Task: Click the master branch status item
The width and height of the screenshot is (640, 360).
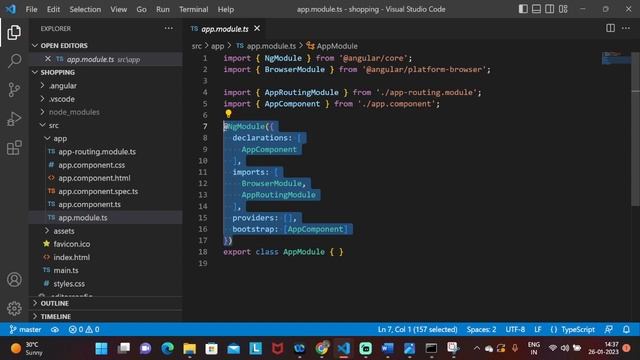Action: (25, 329)
